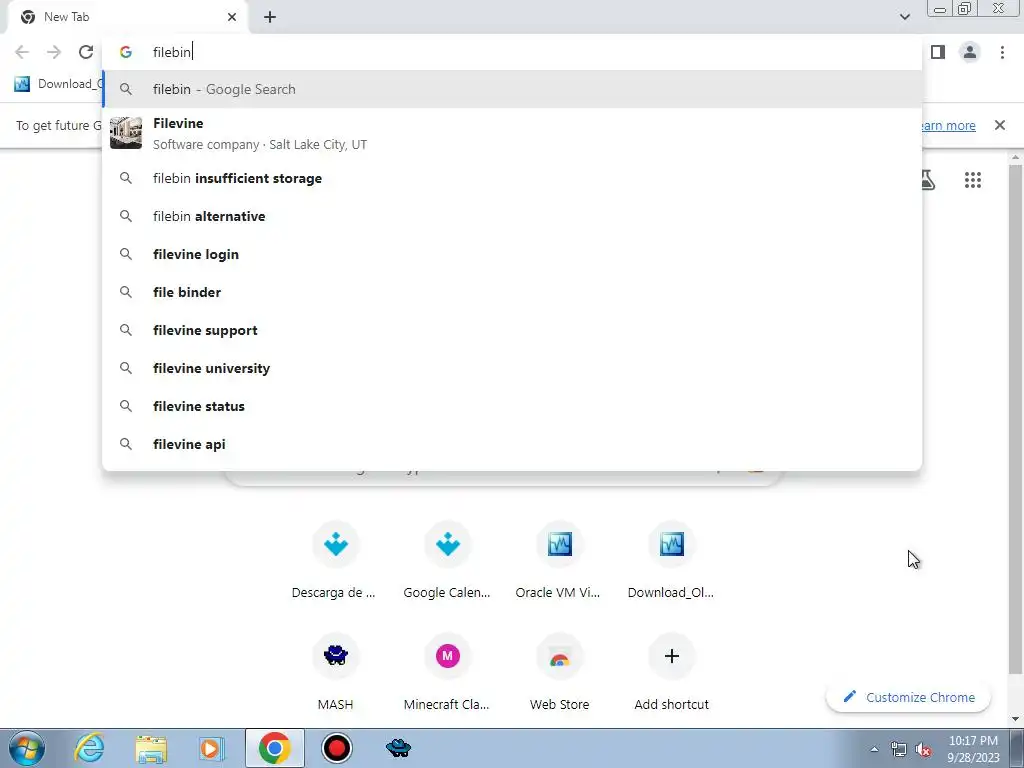Open the Oracle VM VirtualBox shortcut
The image size is (1024, 768).
pos(559,560)
